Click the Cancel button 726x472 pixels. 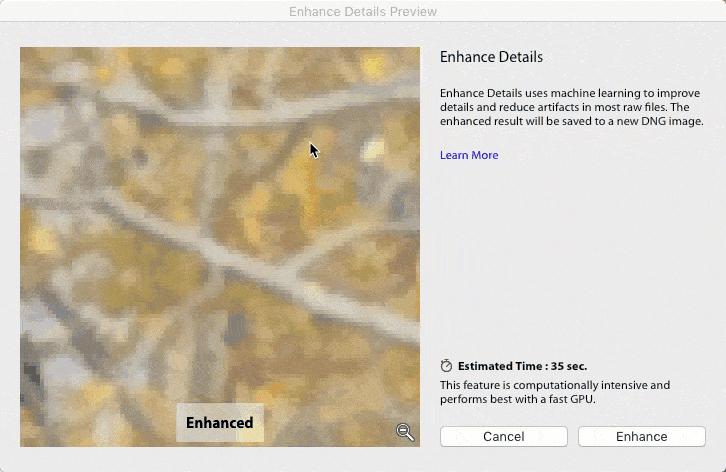504,436
